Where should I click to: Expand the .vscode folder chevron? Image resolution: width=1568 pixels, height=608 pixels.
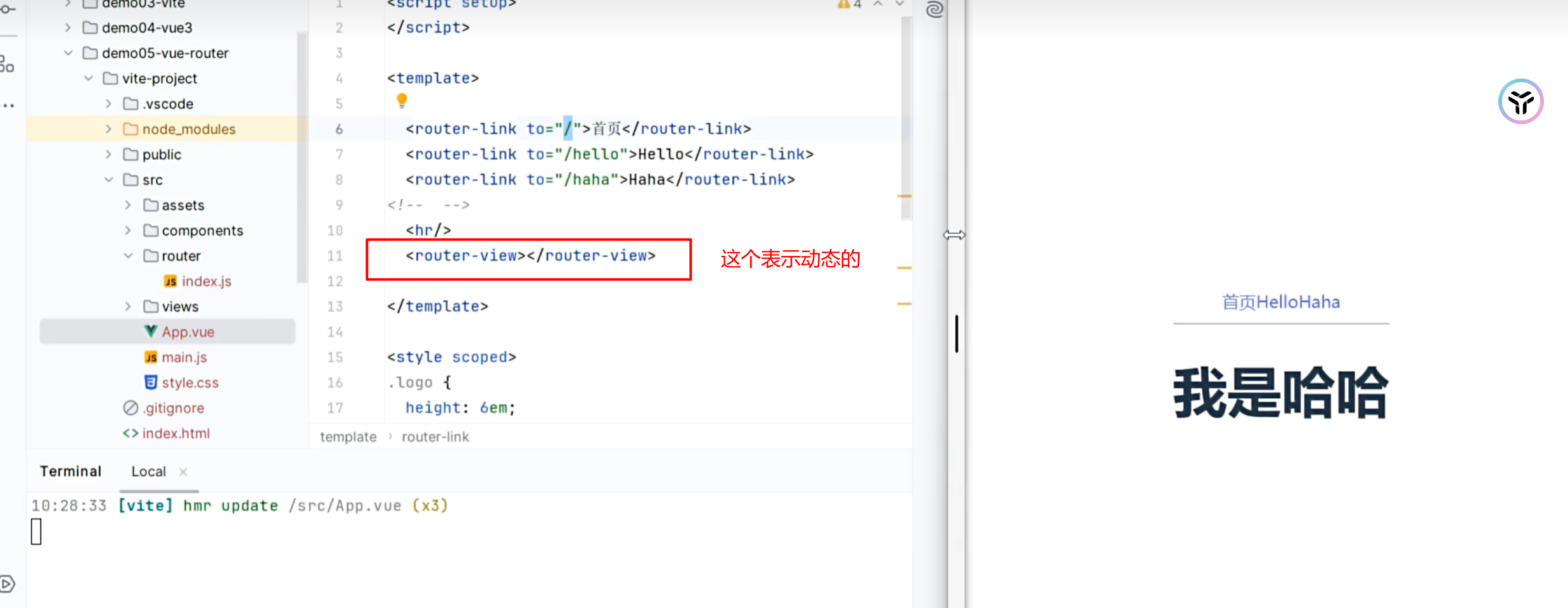pos(108,104)
